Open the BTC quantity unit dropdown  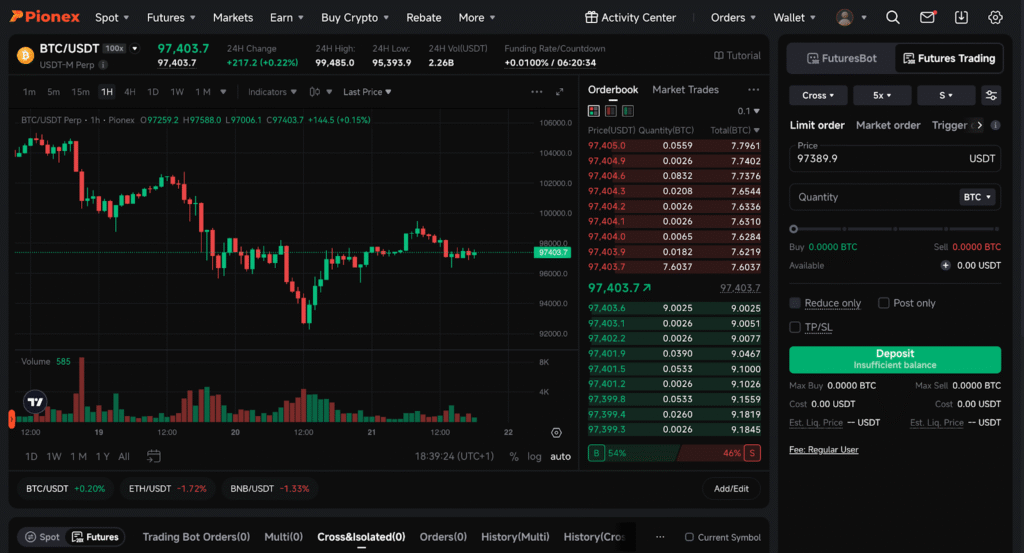[978, 197]
